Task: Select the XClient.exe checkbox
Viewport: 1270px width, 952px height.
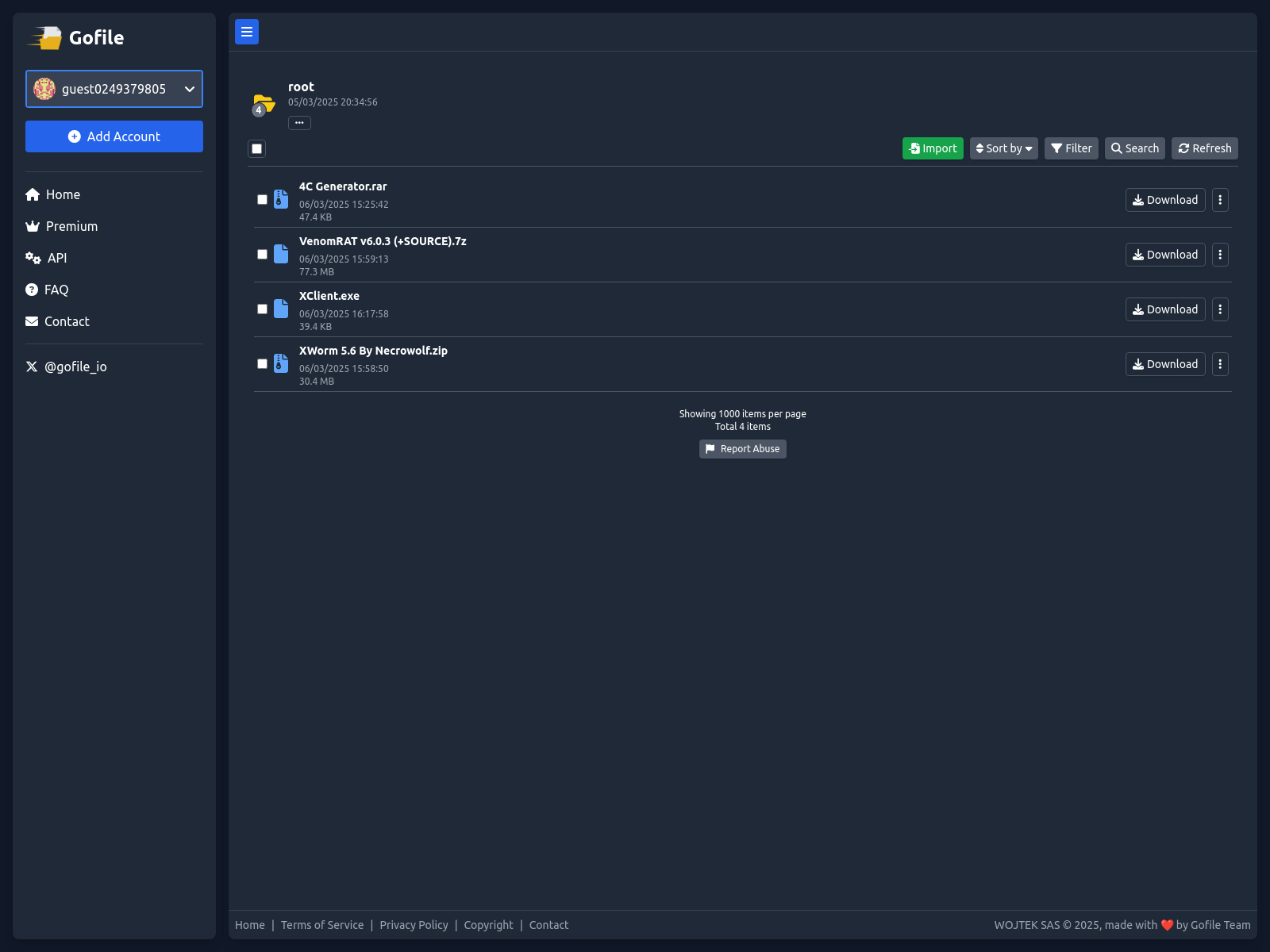Action: [262, 309]
